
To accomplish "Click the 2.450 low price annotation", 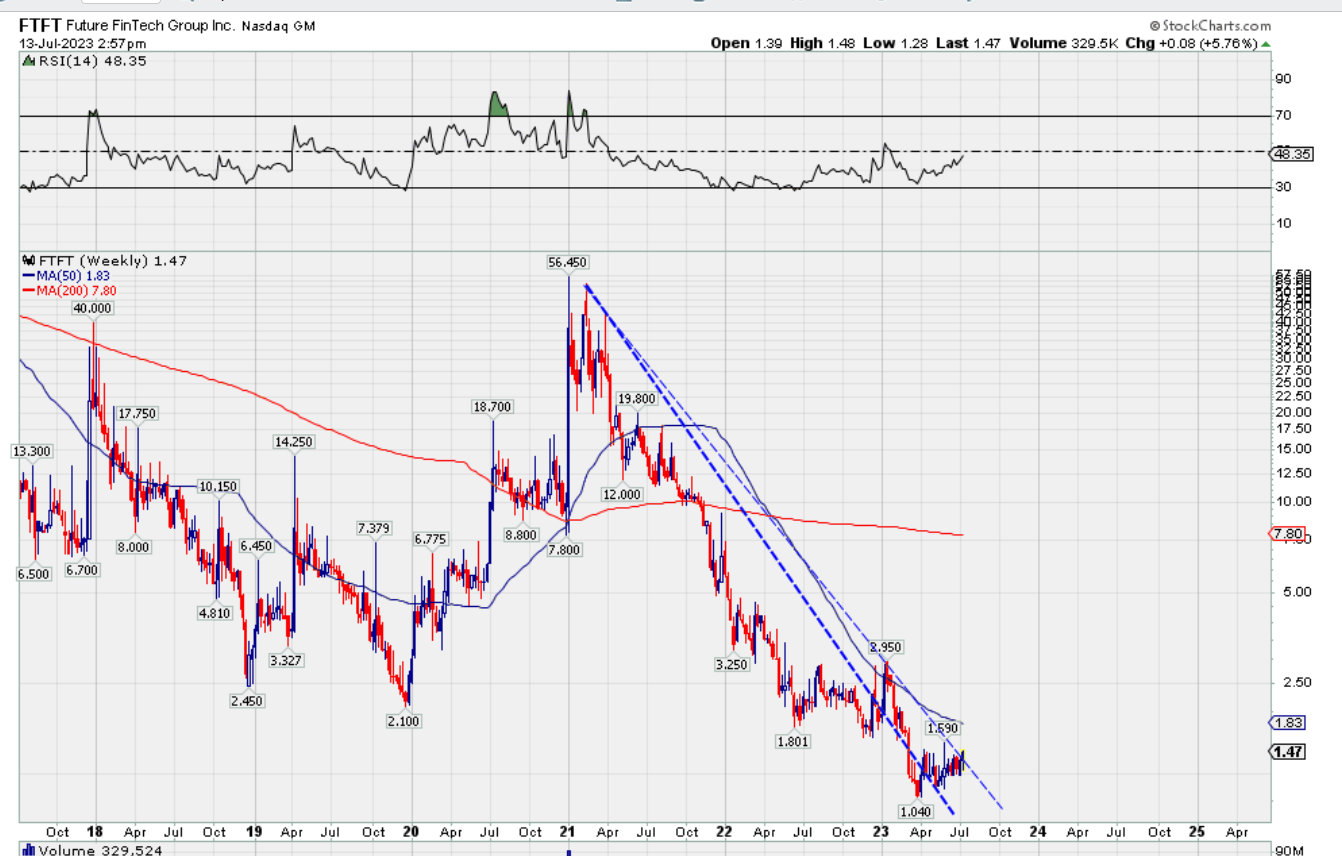I will [245, 701].
